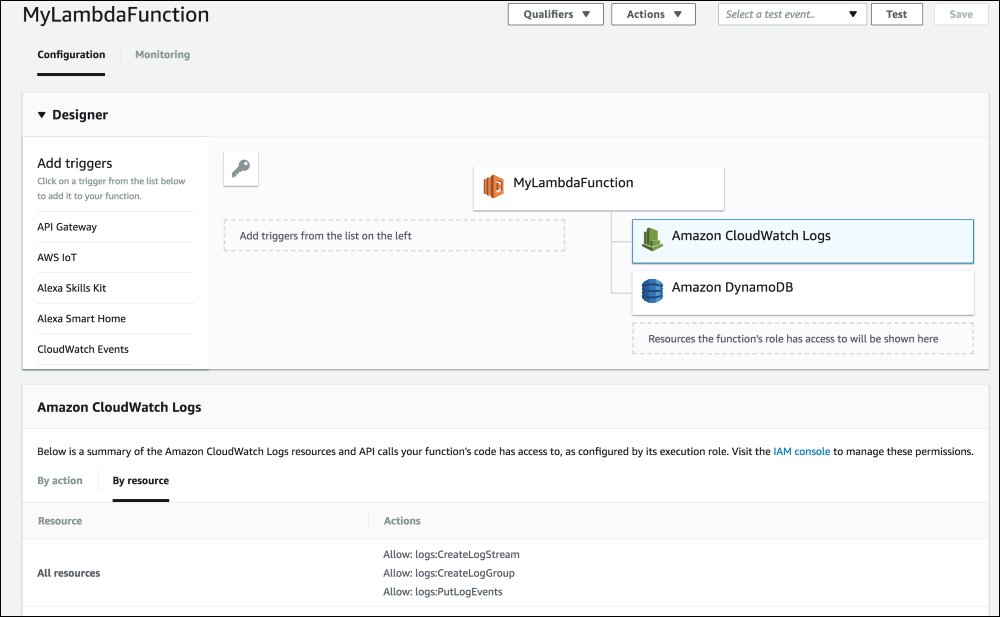
Task: Switch to the By action tab
Action: (x=60, y=481)
